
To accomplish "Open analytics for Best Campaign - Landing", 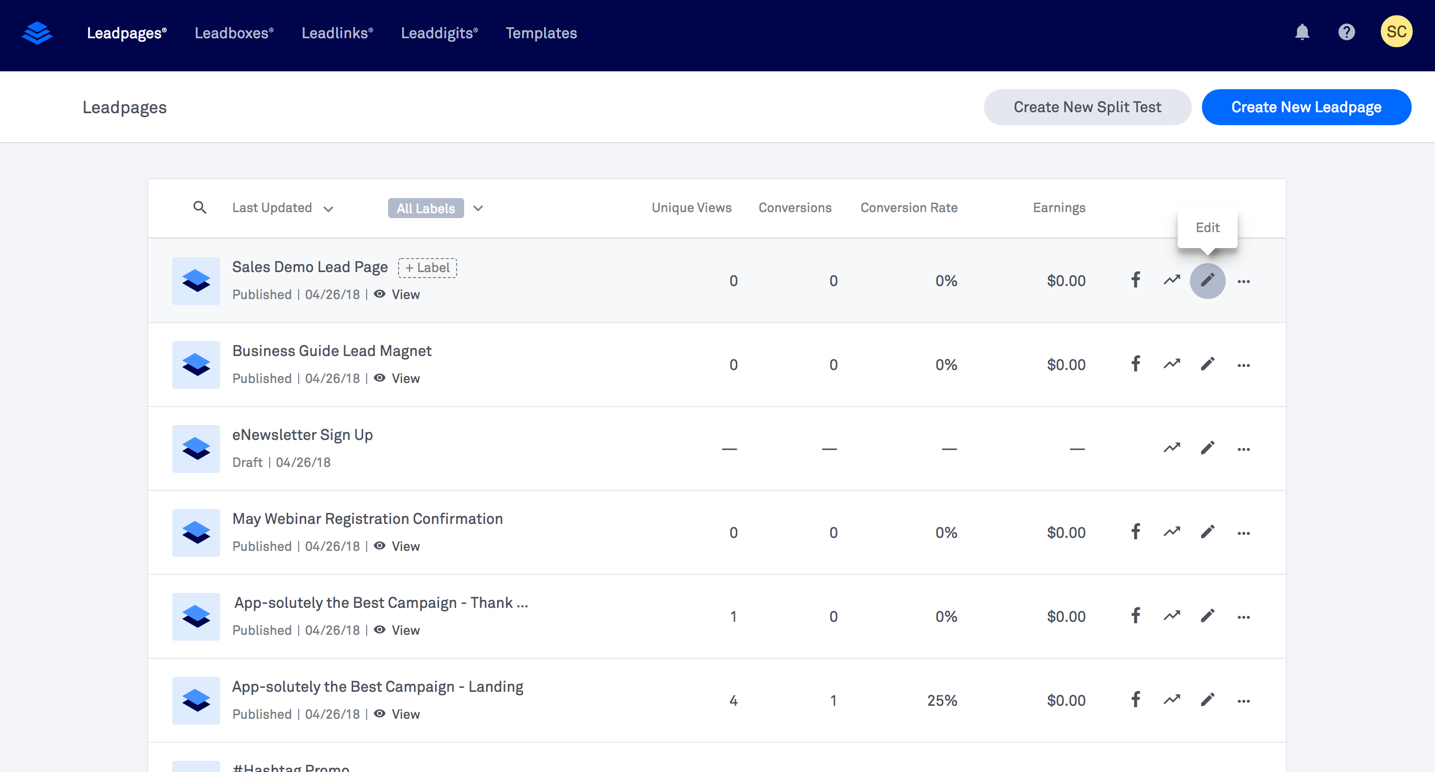I will click(x=1172, y=701).
